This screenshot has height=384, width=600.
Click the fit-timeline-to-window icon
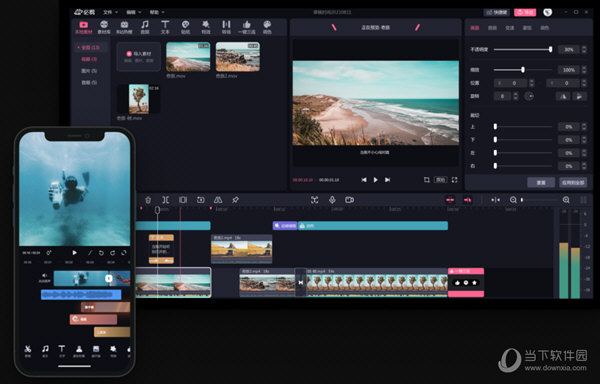point(496,200)
